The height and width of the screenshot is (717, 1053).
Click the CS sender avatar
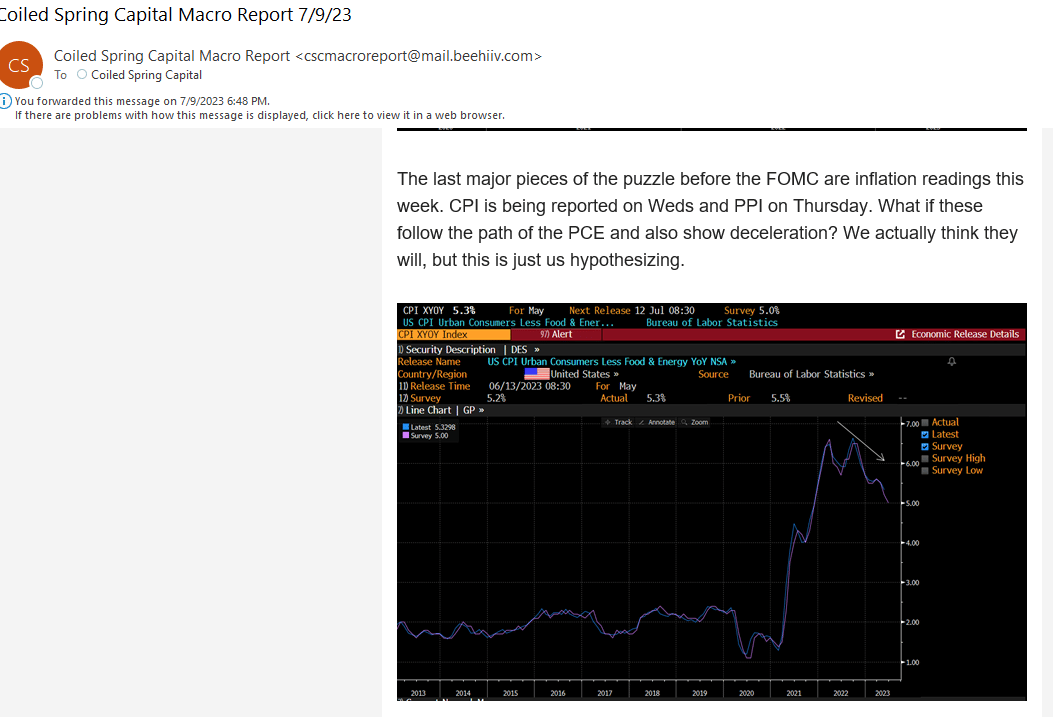(19, 65)
